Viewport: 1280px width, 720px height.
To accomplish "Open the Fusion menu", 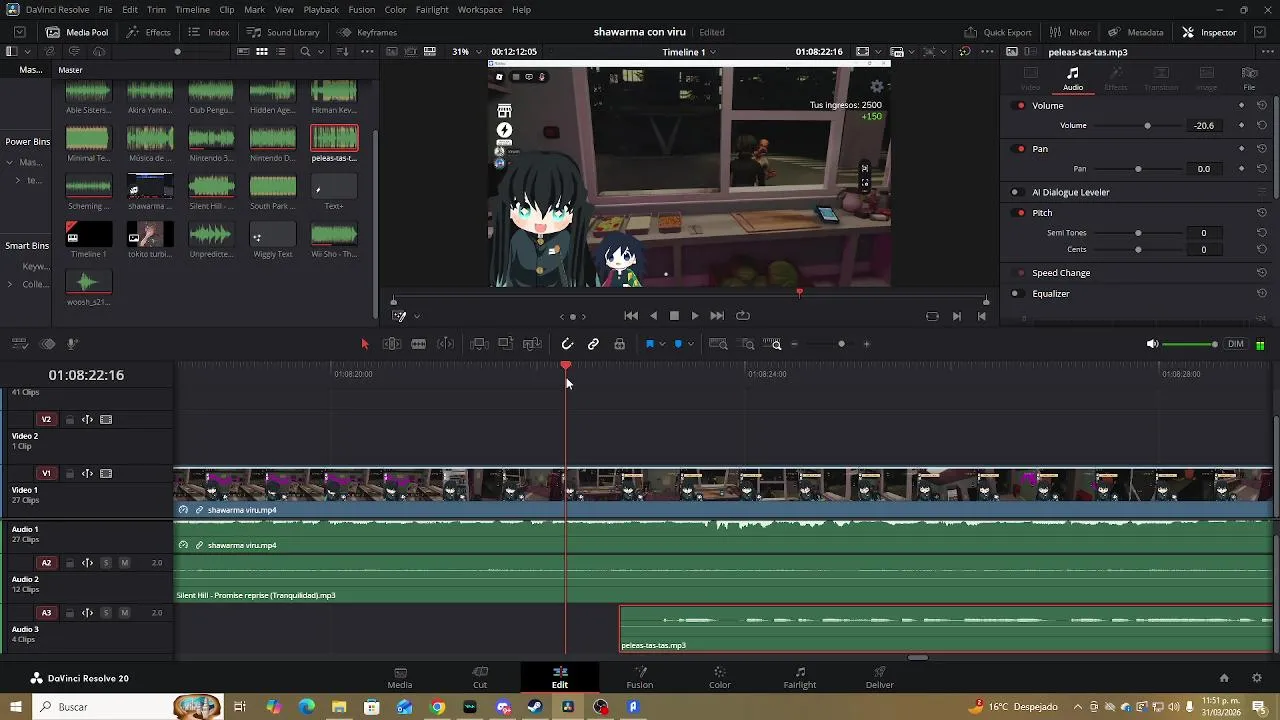I will click(362, 9).
